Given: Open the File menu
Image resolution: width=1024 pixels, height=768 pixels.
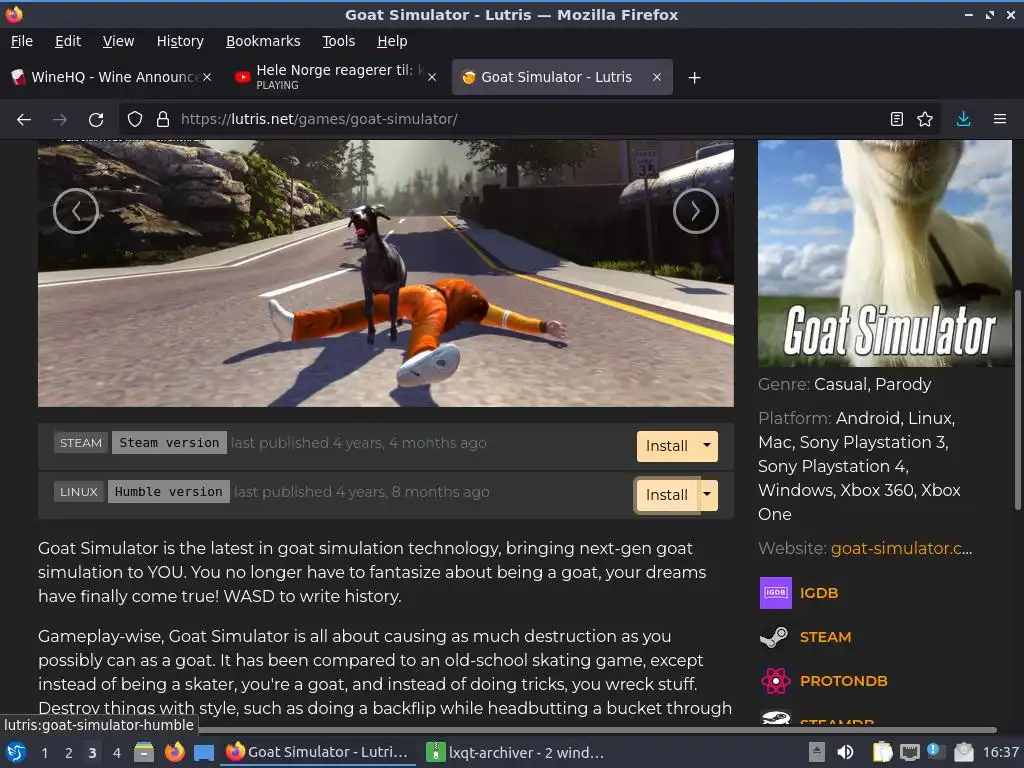Looking at the screenshot, I should pos(22,41).
